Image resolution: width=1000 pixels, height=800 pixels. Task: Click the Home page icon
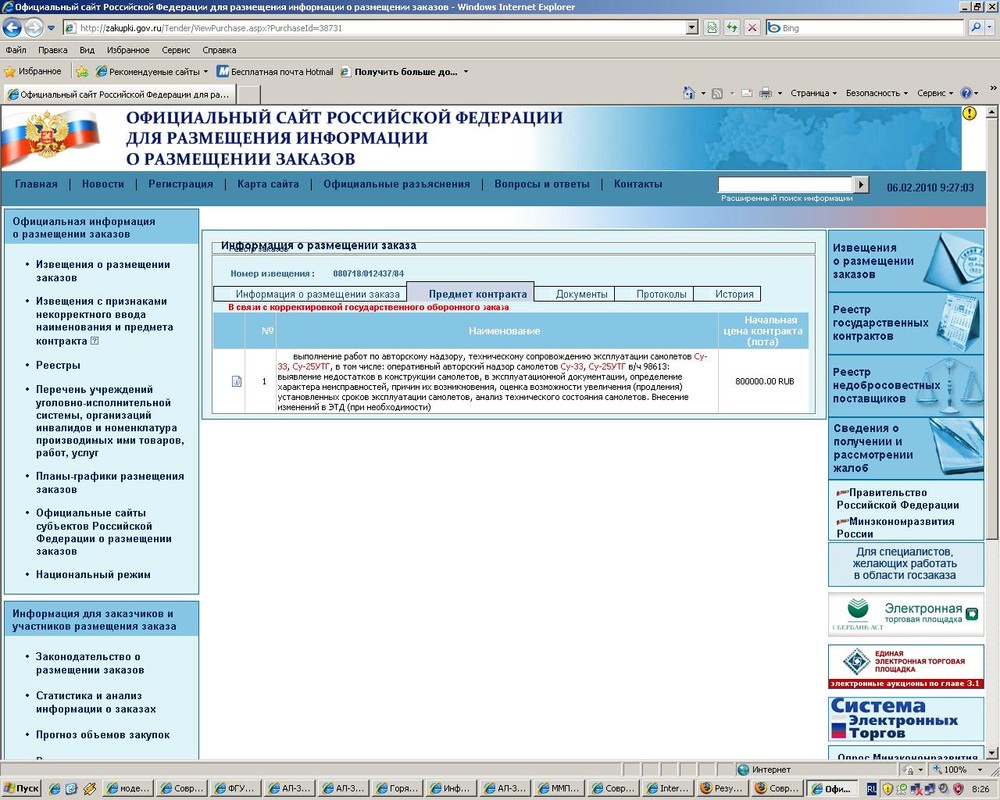click(689, 93)
